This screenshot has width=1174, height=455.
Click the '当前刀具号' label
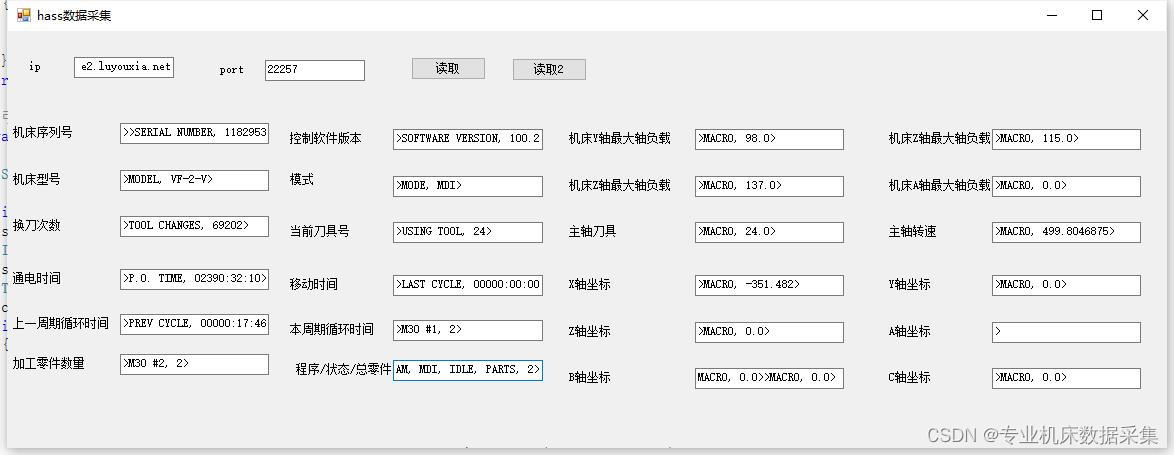[320, 231]
